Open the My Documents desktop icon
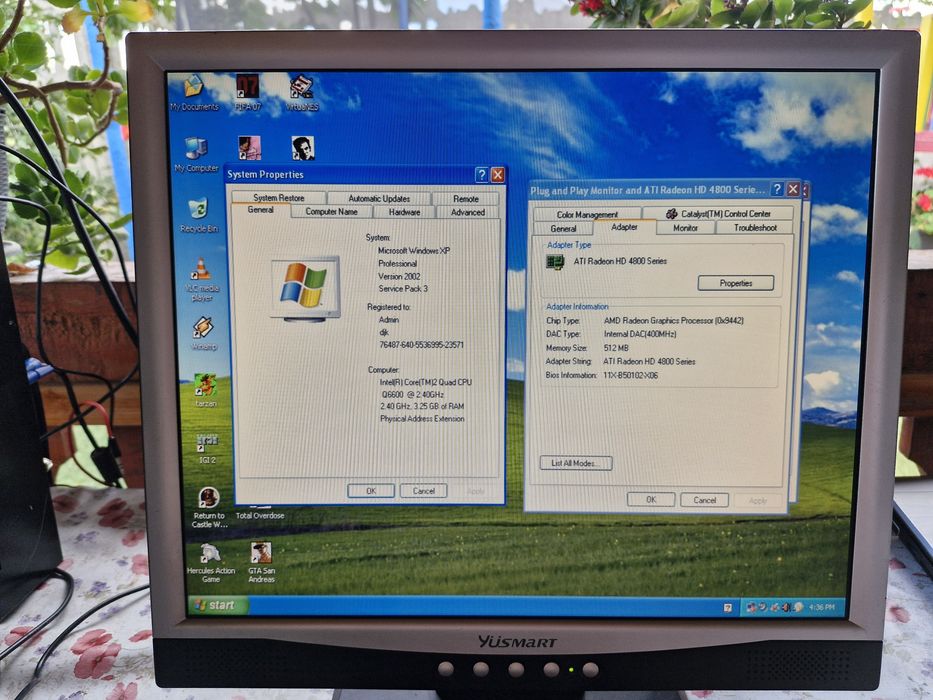The width and height of the screenshot is (933, 700). pyautogui.click(x=194, y=93)
